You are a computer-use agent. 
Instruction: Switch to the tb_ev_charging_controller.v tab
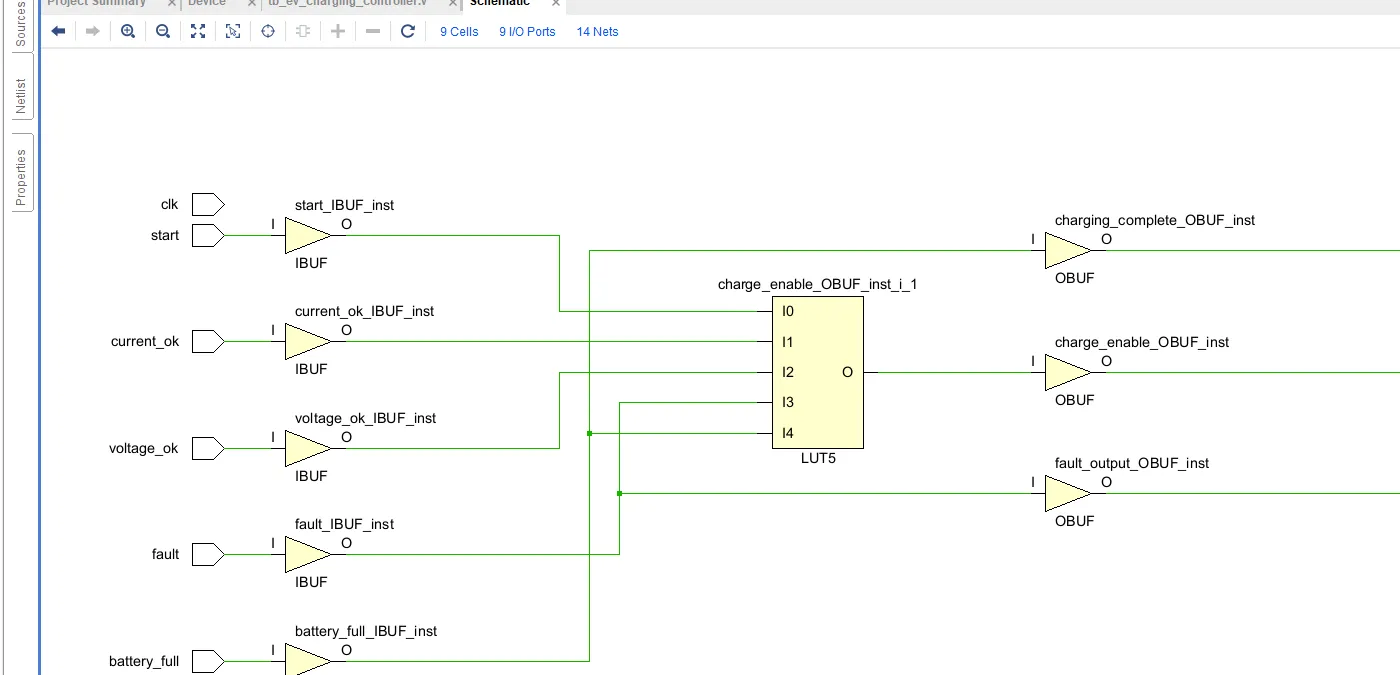(347, 4)
